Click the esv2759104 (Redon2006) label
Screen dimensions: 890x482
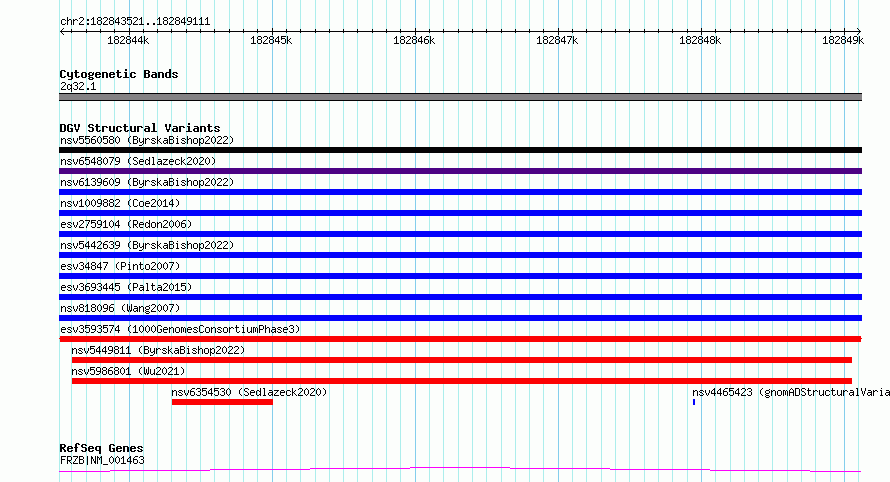pyautogui.click(x=126, y=224)
